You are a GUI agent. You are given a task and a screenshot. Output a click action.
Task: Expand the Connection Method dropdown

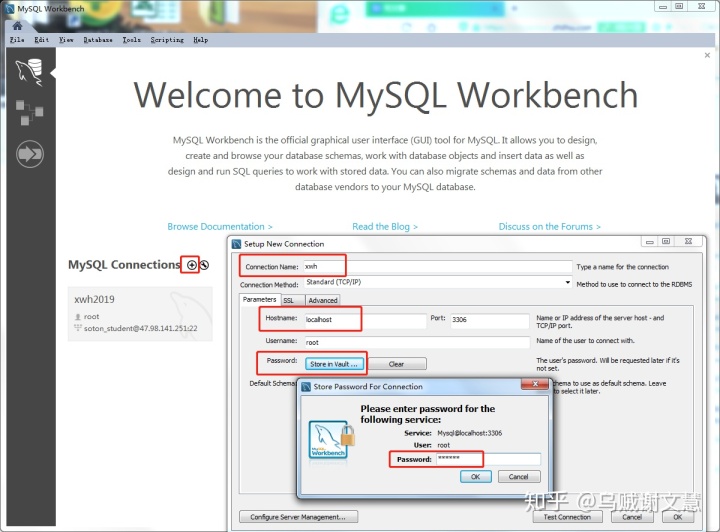568,282
